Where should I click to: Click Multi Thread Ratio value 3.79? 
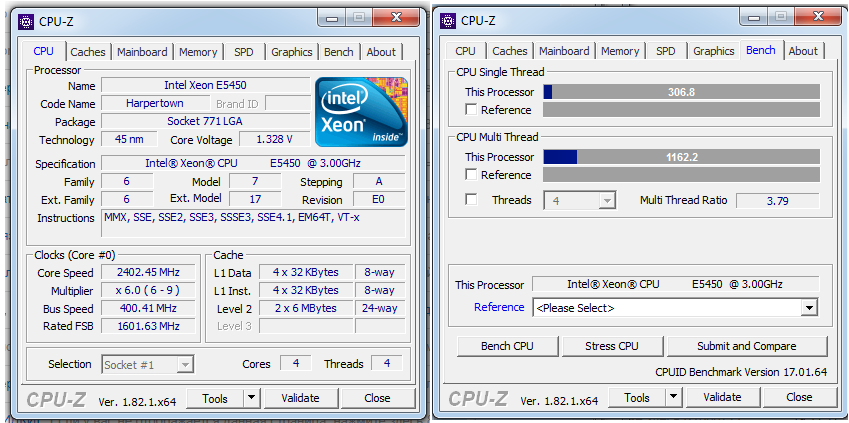(778, 201)
